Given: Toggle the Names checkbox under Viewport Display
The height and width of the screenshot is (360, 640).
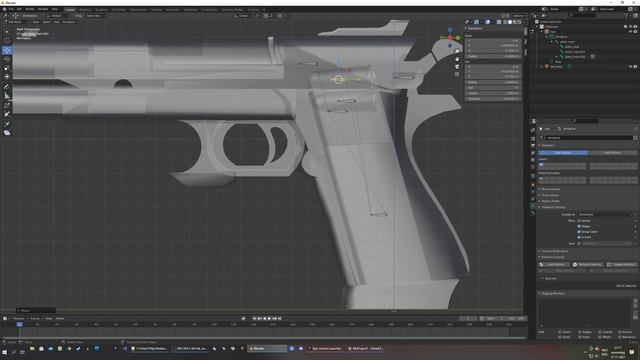Looking at the screenshot, I should point(579,221).
